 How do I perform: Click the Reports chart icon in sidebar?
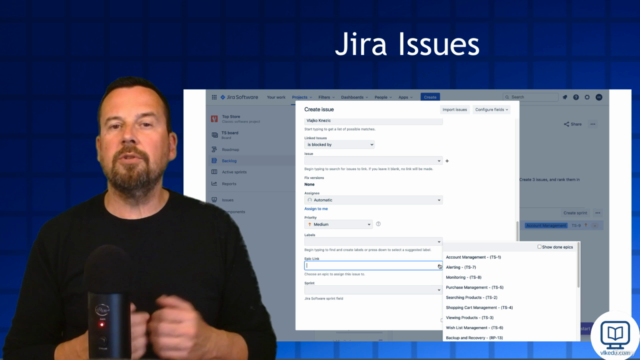coord(214,184)
